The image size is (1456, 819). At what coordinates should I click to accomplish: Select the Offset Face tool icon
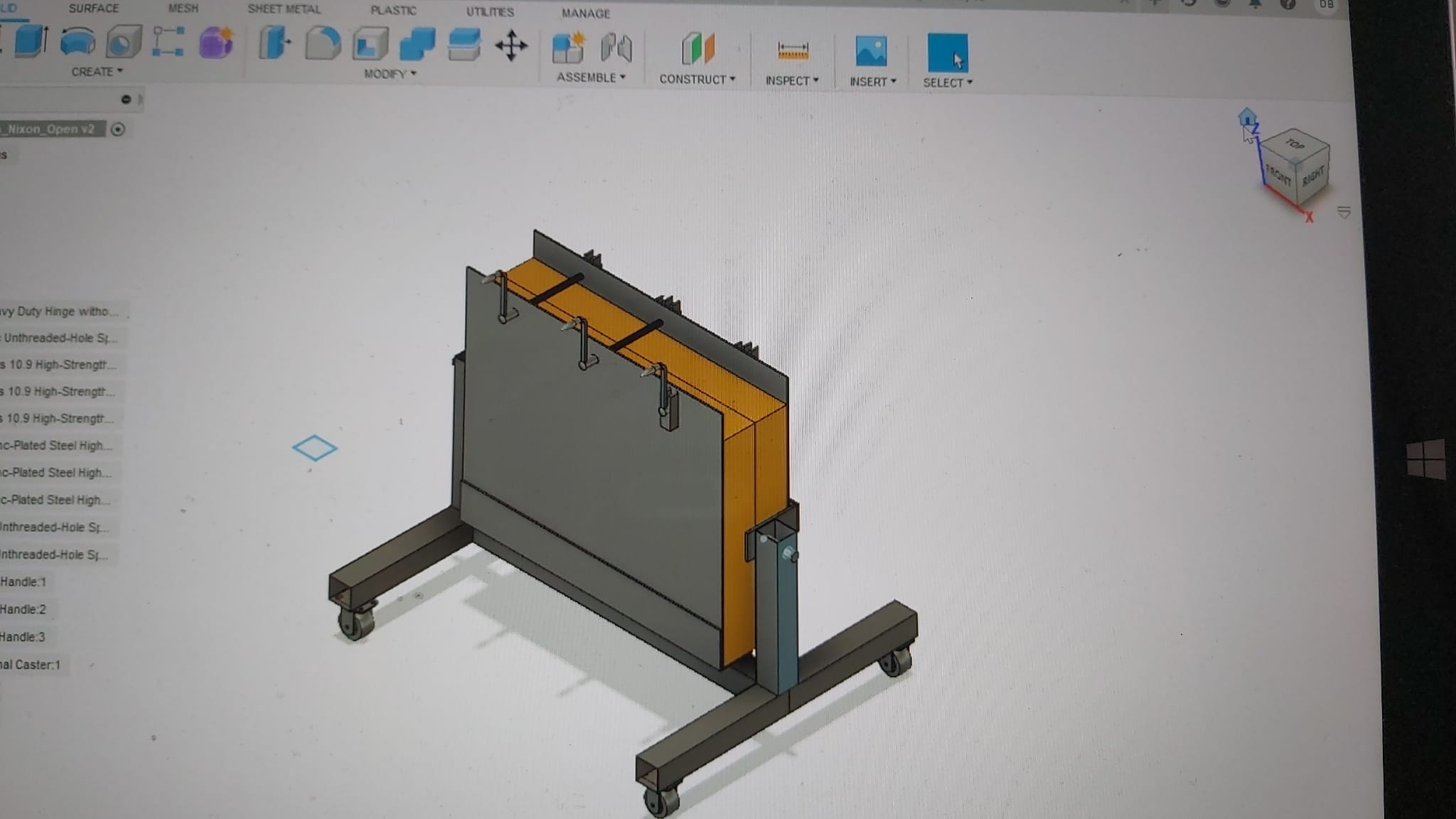(464, 45)
